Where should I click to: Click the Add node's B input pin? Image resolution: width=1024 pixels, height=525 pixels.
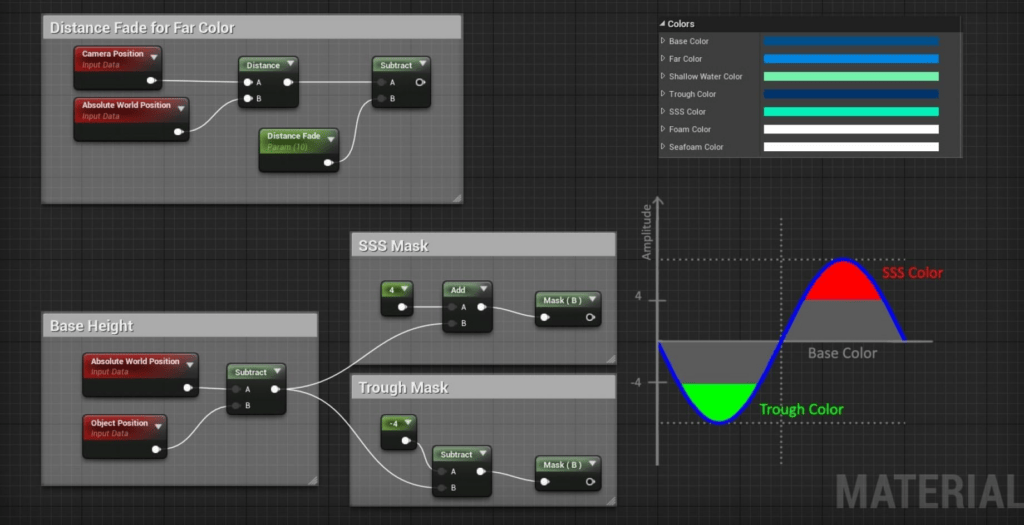coord(452,323)
